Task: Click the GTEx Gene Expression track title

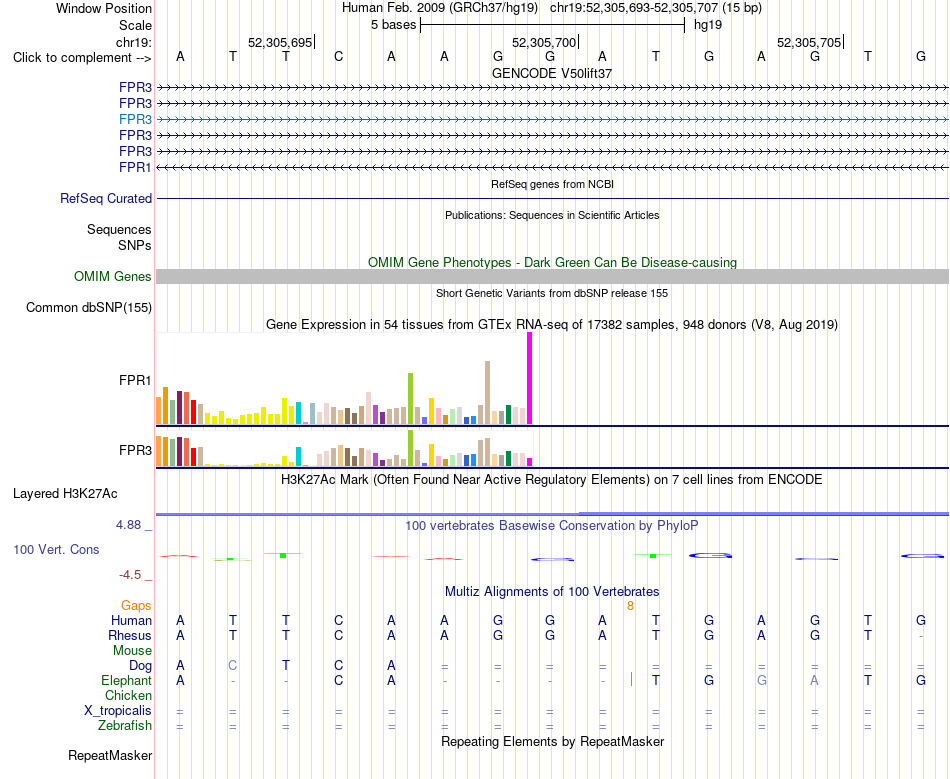Action: (x=552, y=325)
